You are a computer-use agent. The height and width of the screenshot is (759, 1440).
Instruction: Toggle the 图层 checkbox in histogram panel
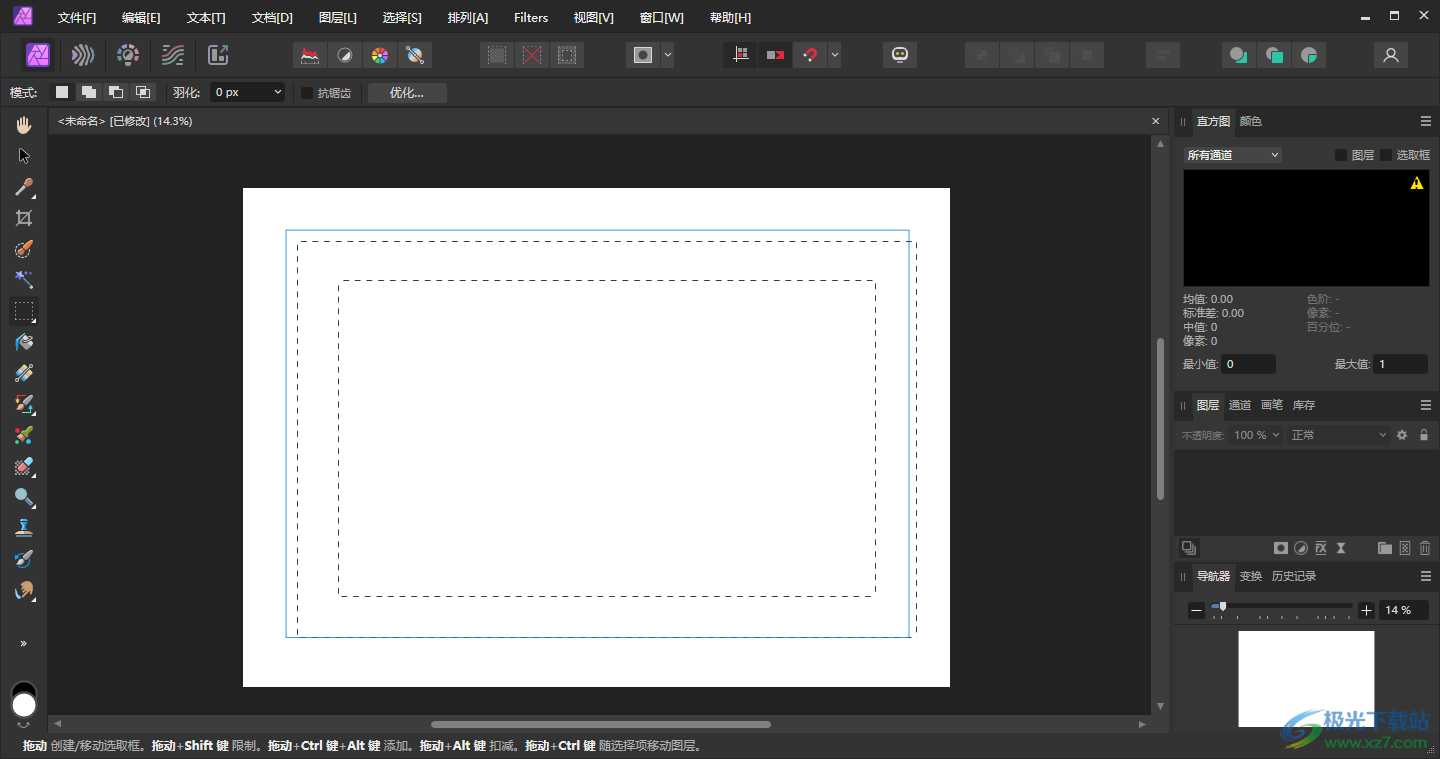pos(1341,155)
